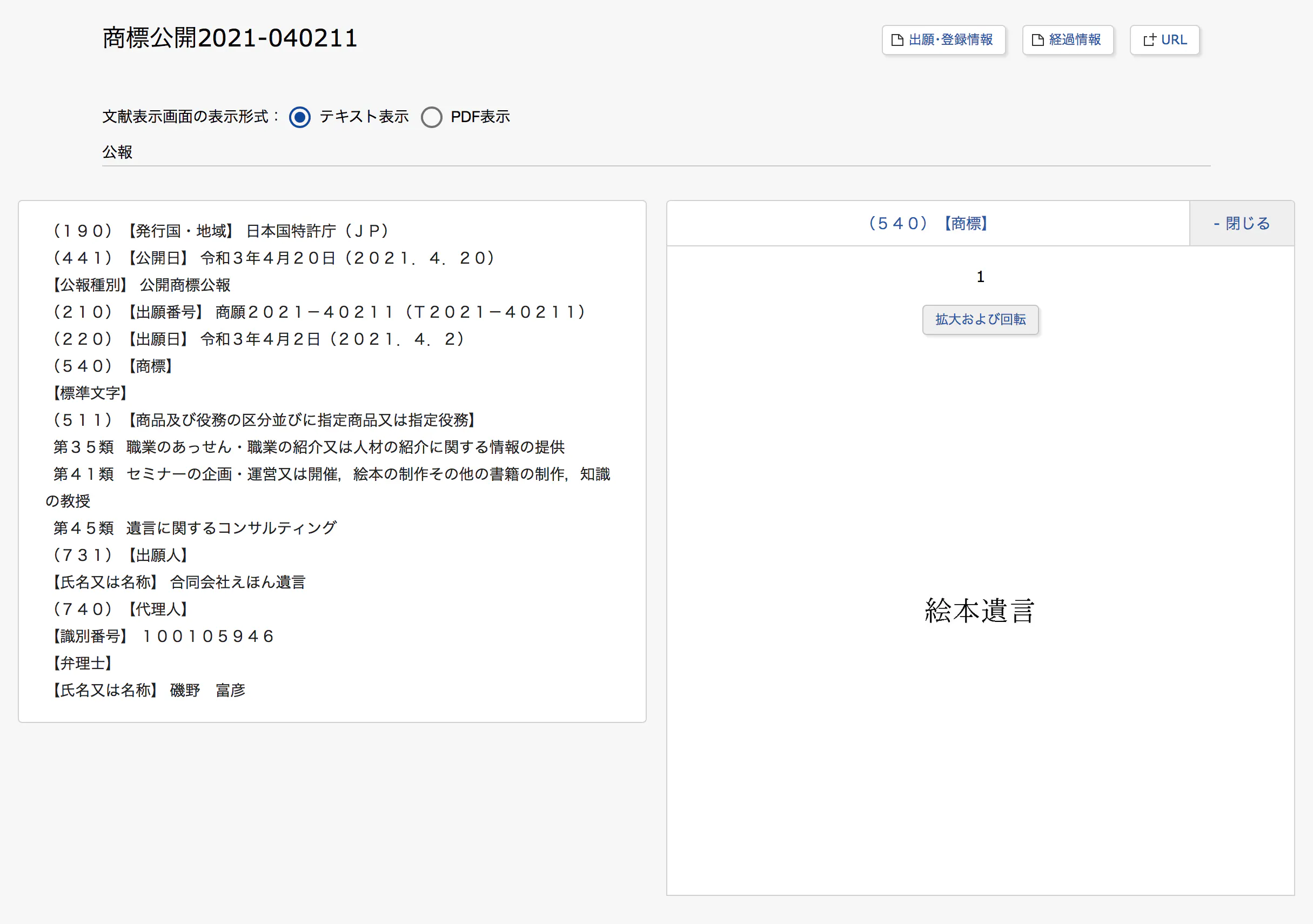Collapse trademark panel with 閉じる
Viewport: 1313px width, 924px height.
(1242, 224)
